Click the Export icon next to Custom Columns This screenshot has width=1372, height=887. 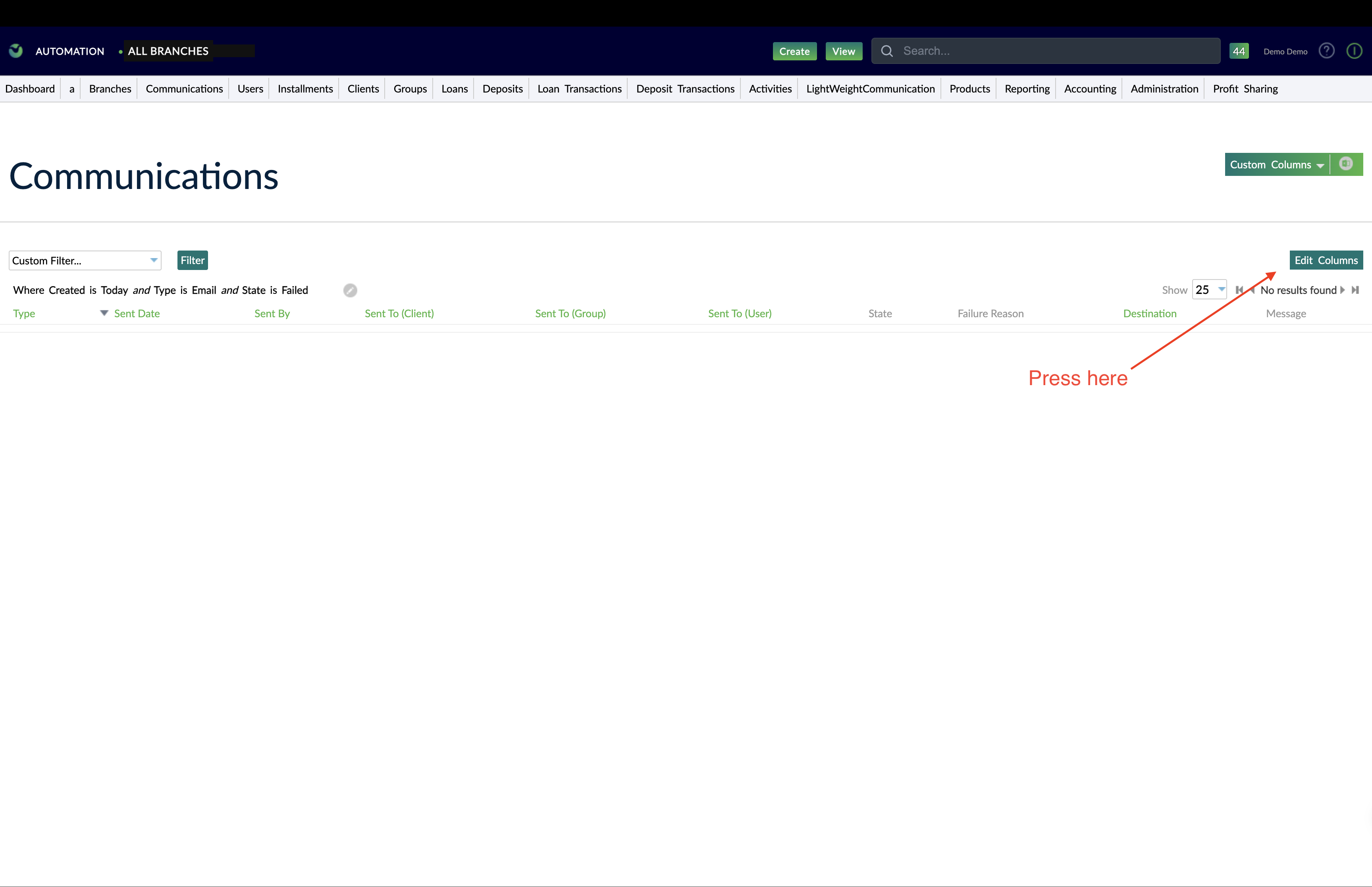click(1346, 164)
